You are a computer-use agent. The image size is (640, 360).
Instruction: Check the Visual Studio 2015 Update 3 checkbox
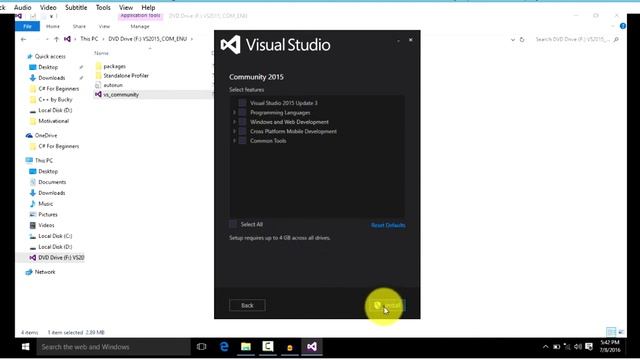(242, 103)
